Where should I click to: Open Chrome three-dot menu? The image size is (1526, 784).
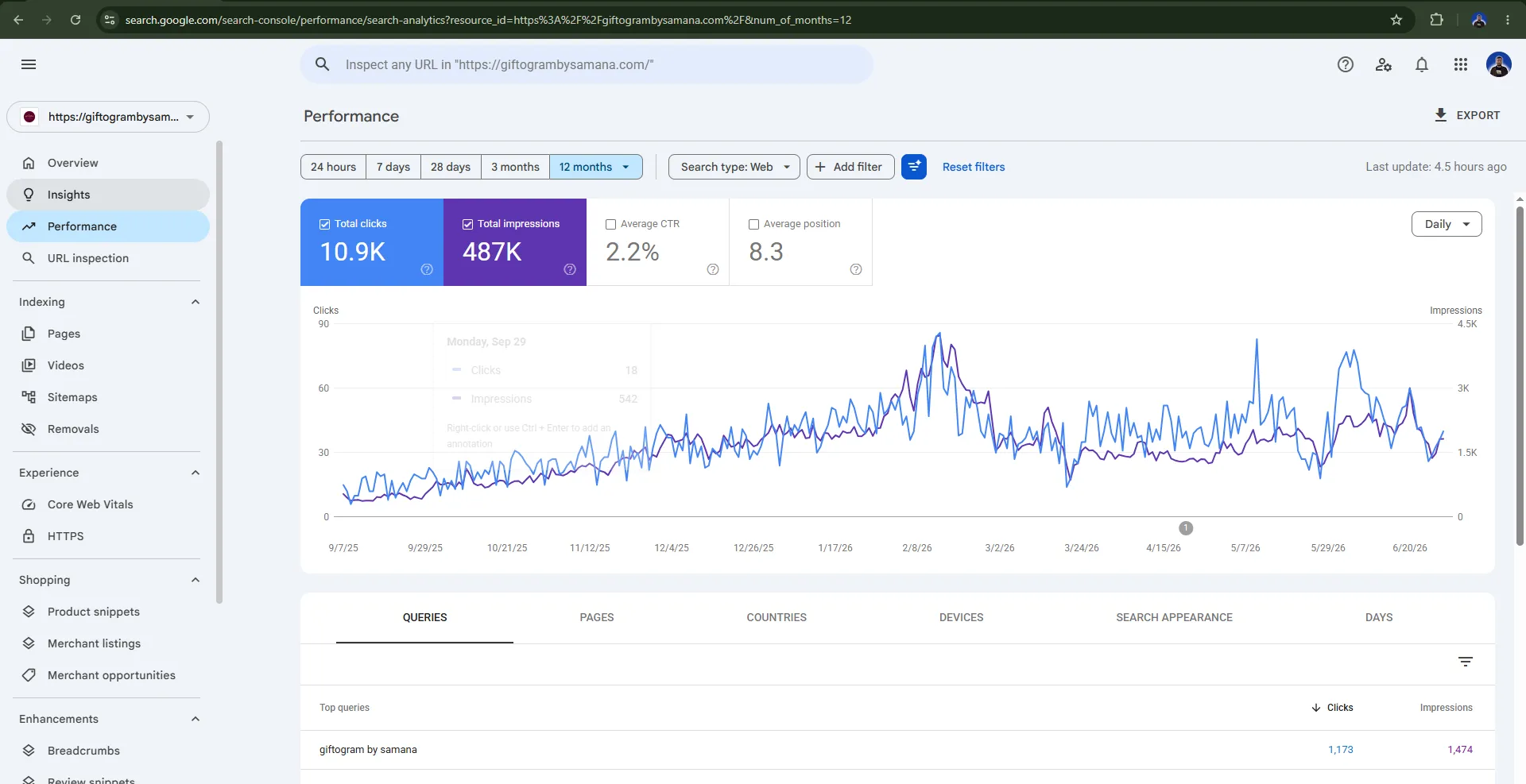pos(1508,20)
